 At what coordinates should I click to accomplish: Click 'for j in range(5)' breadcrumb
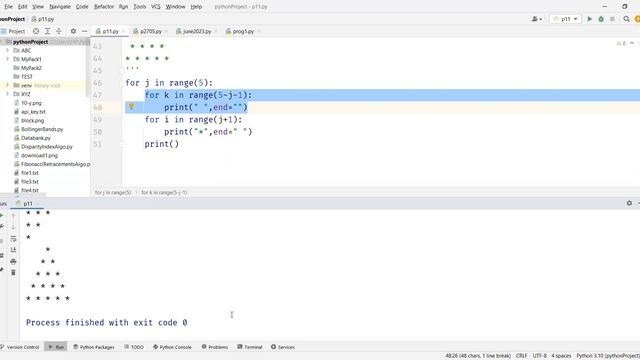pos(113,192)
